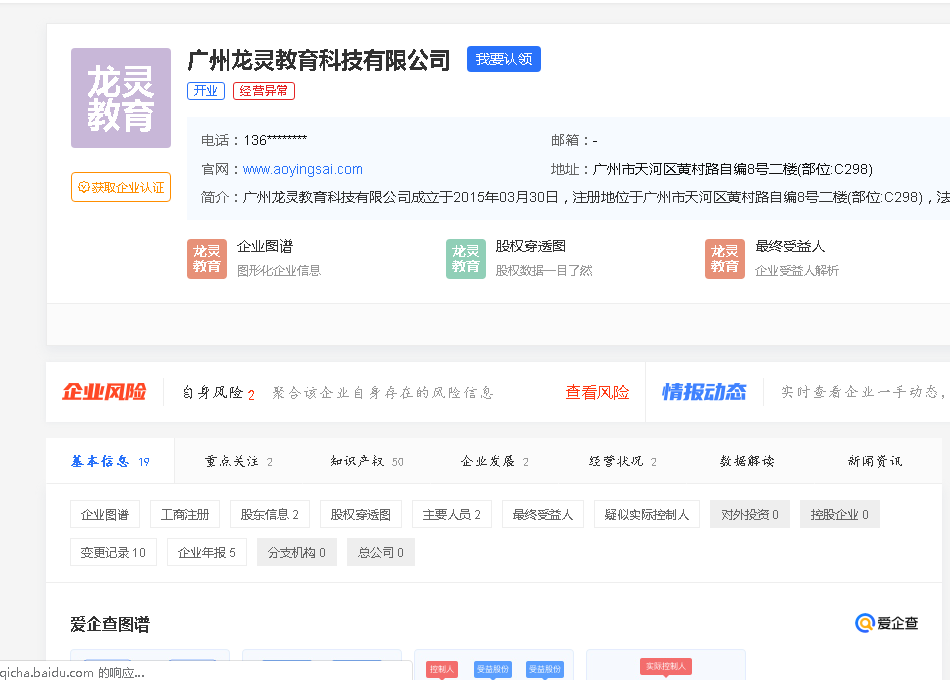Click the 控制人 red tag in graph thumbnail
The height and width of the screenshot is (680, 950).
[x=441, y=669]
